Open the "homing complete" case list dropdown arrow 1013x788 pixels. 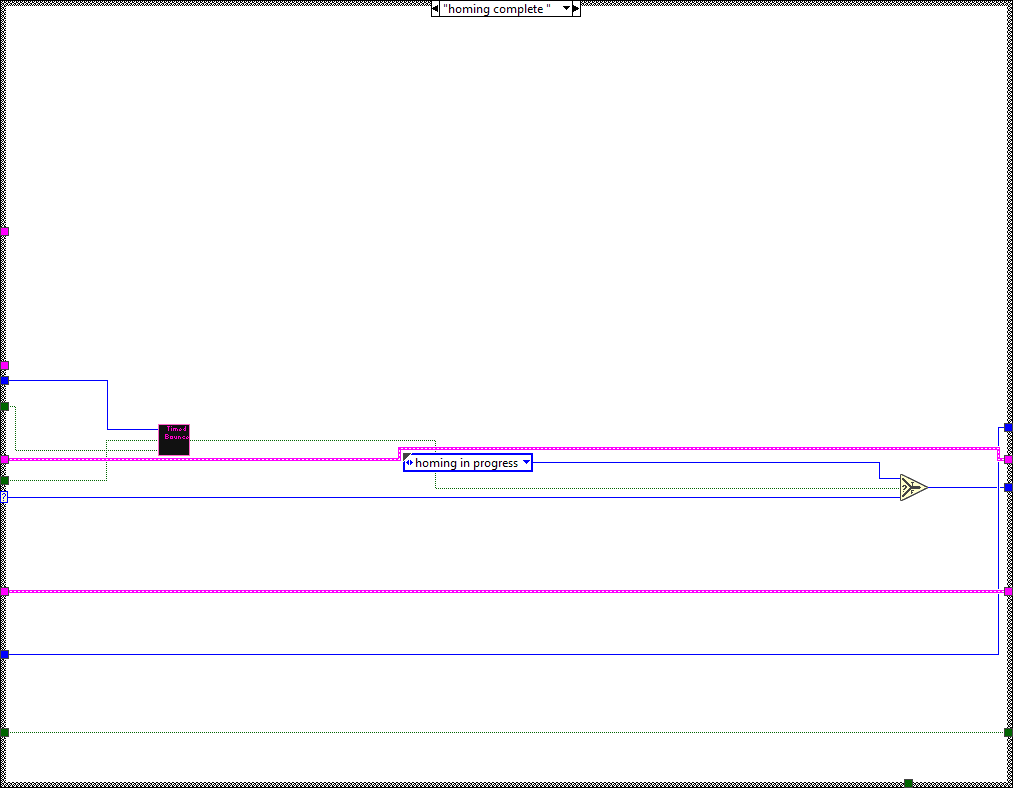(x=566, y=9)
